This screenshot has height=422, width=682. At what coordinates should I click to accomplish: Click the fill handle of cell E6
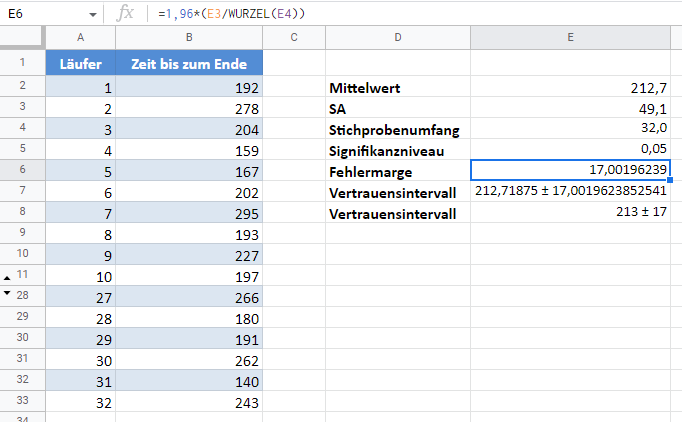pos(670,180)
